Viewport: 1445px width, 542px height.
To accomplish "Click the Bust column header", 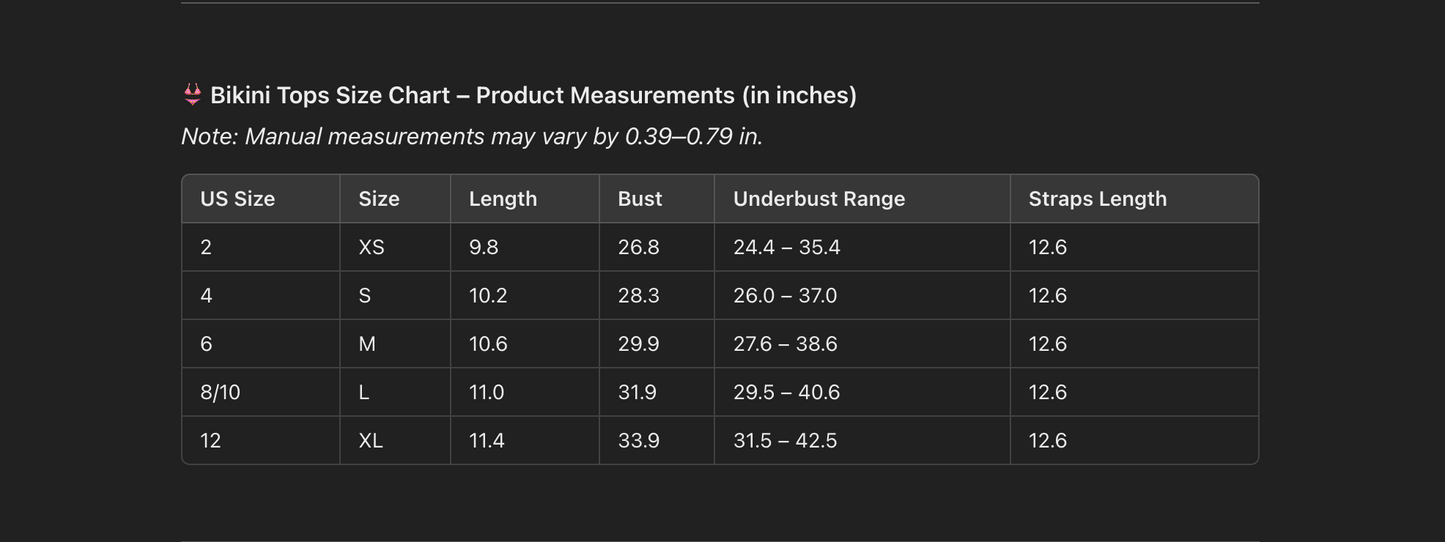I will [x=640, y=199].
